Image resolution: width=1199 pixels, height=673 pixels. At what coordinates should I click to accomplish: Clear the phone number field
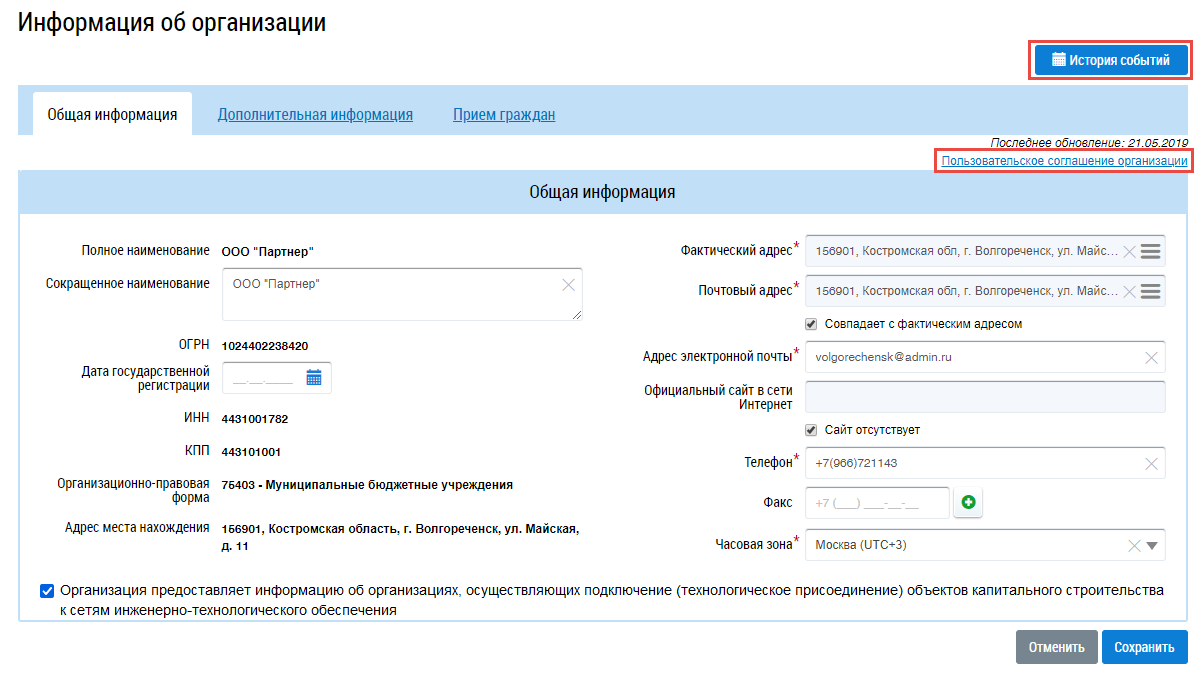click(1151, 464)
